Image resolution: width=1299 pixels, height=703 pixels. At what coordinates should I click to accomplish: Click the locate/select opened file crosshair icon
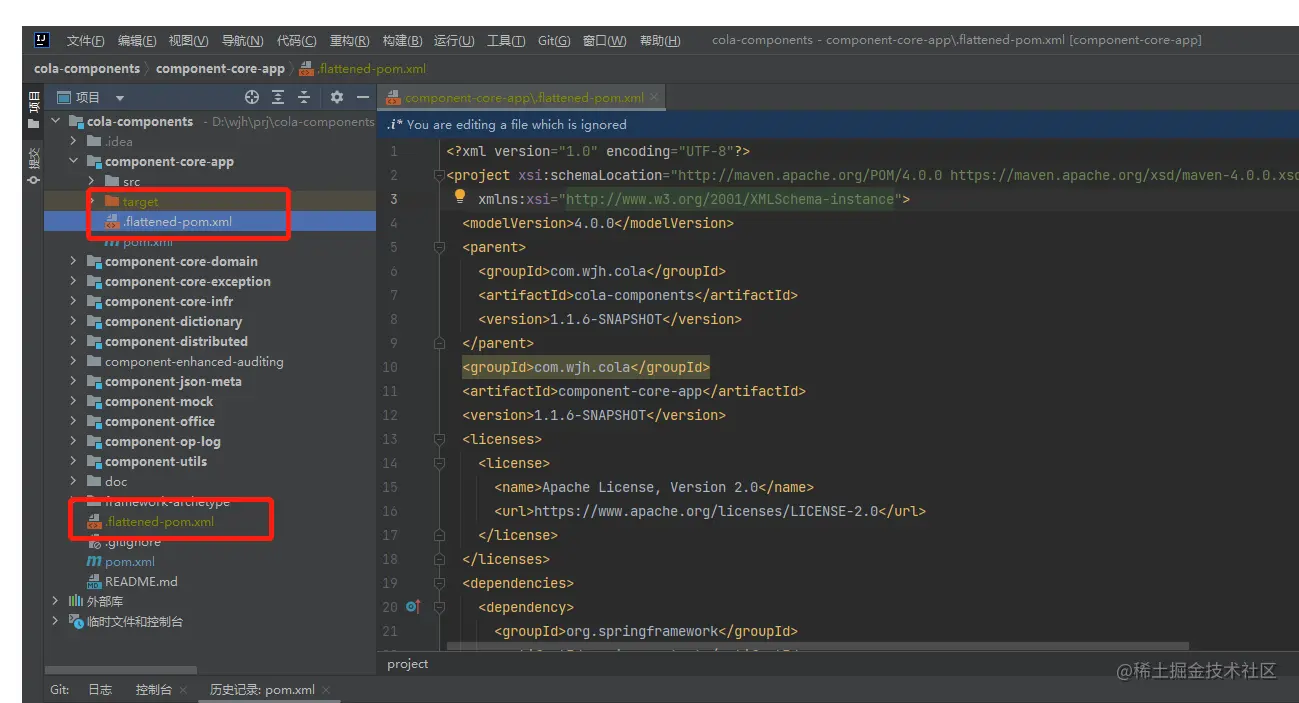(x=252, y=97)
